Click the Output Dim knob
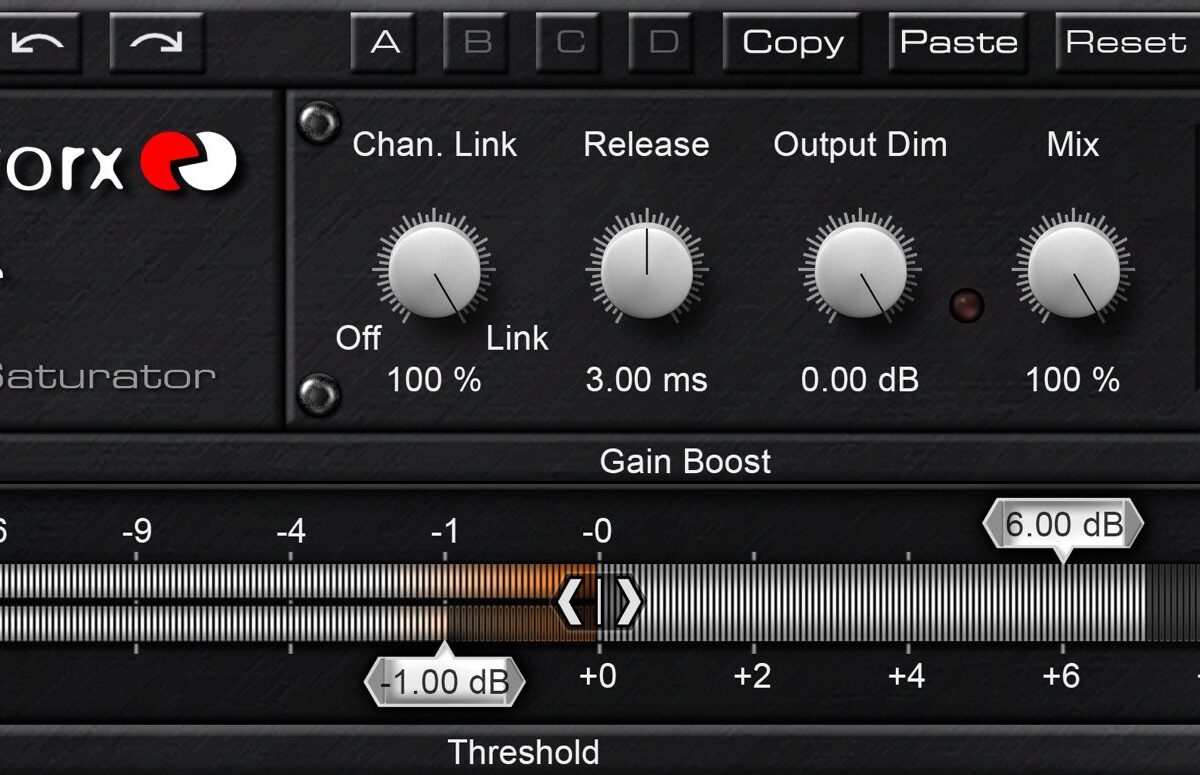The image size is (1200, 775). (860, 270)
